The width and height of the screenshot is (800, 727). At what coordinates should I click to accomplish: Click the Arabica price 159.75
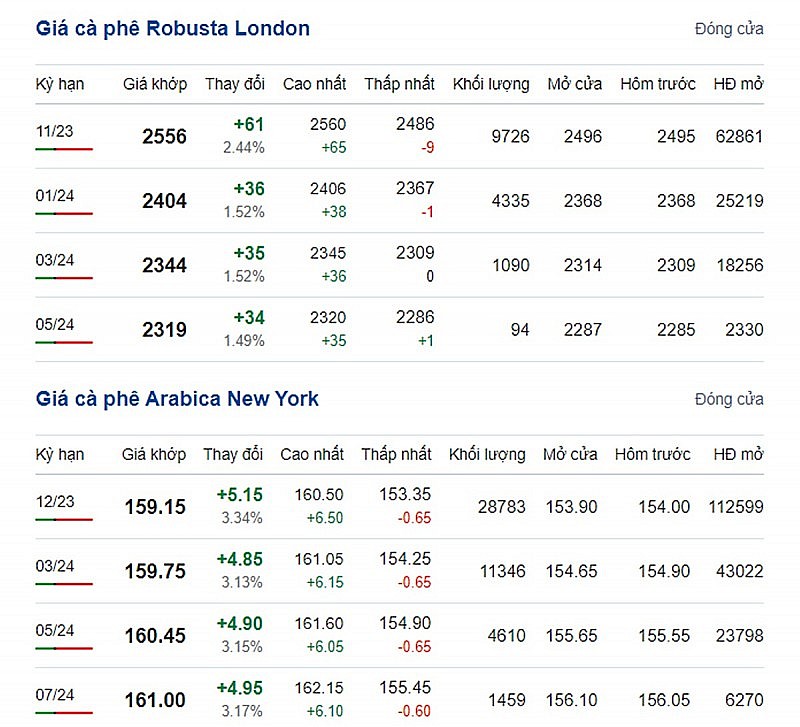[155, 571]
